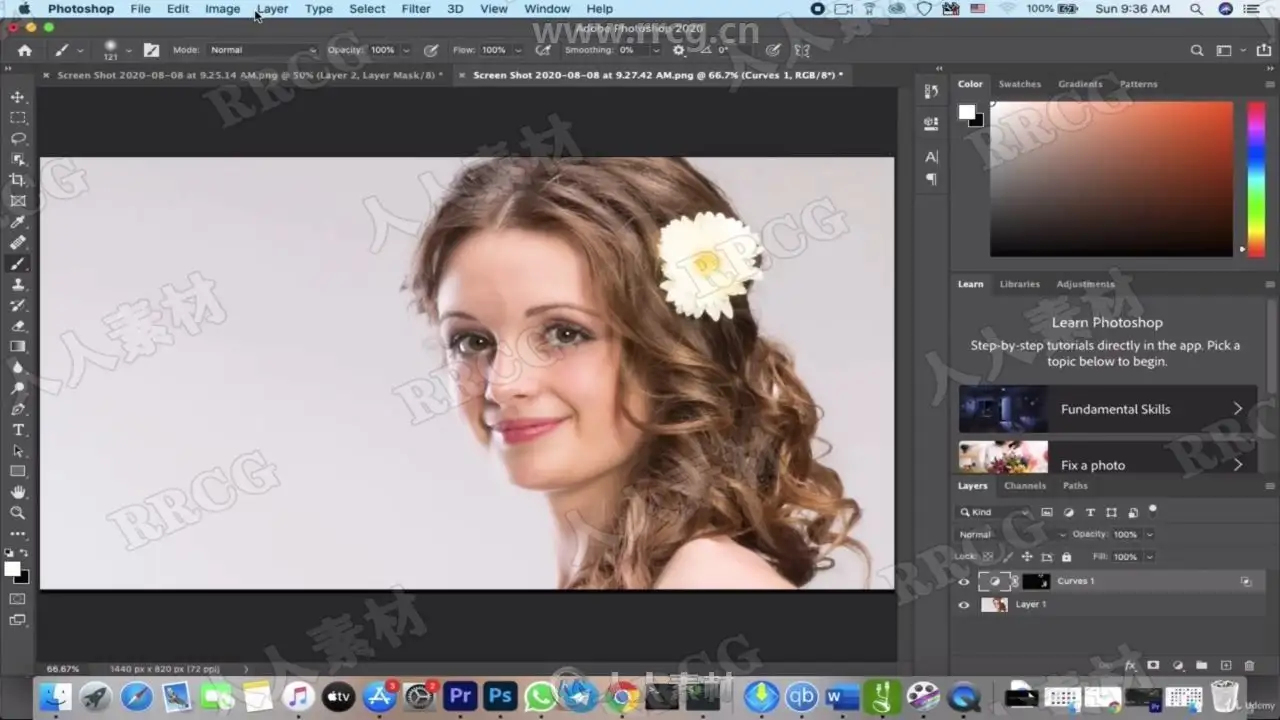
Task: Select the Hand tool
Action: click(18, 492)
